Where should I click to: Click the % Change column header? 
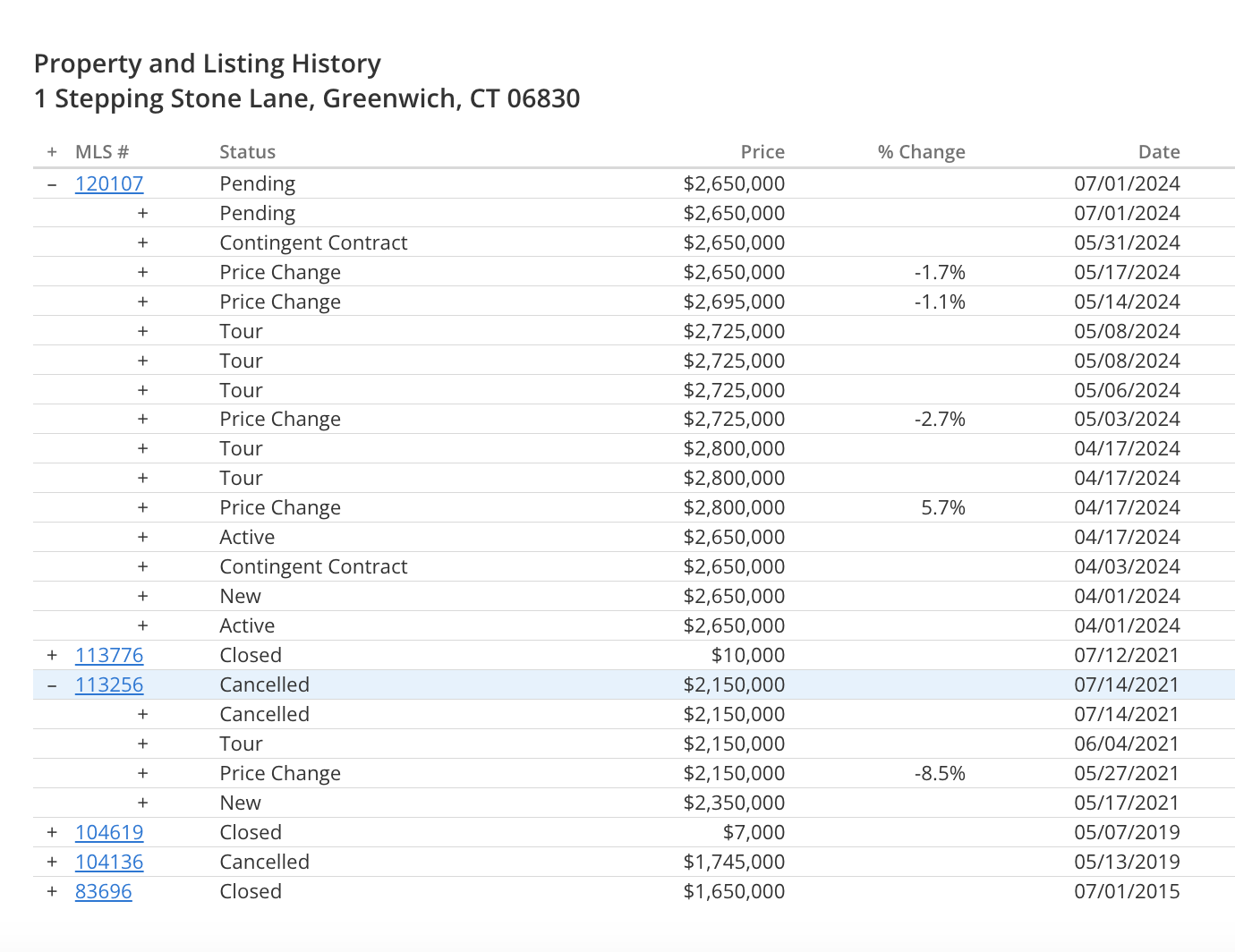tap(922, 152)
